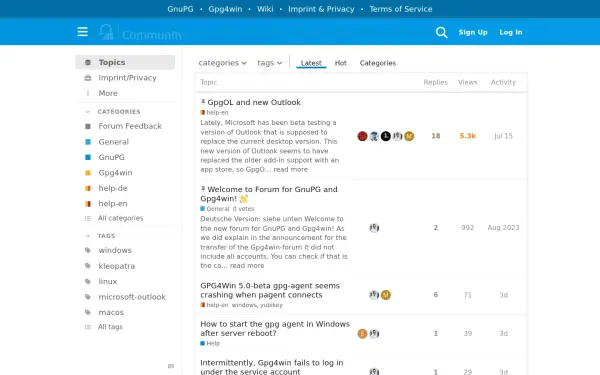Click gold M avatar in GpgOL topic
The height and width of the screenshot is (375, 600).
click(x=409, y=136)
